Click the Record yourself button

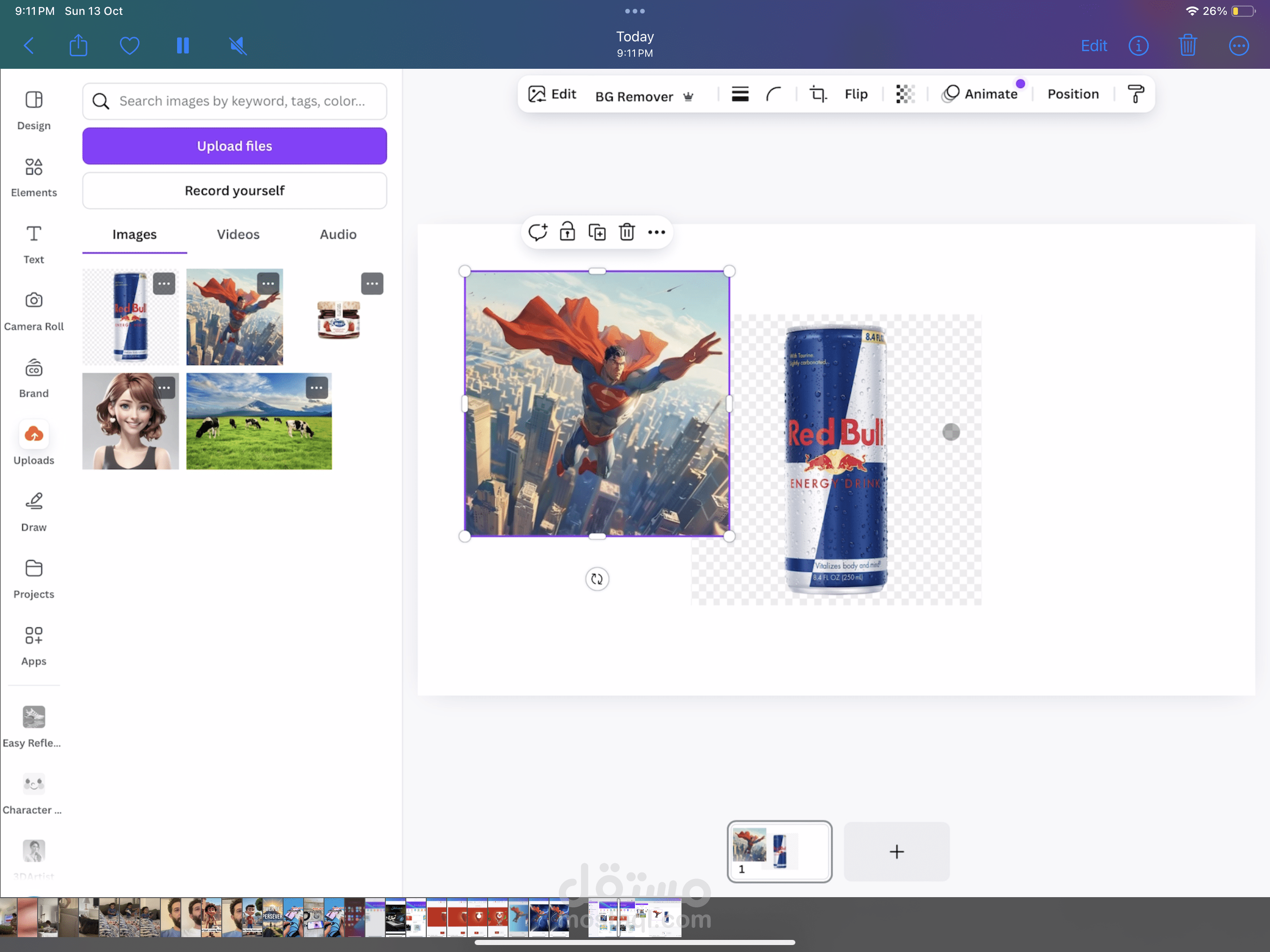234,191
